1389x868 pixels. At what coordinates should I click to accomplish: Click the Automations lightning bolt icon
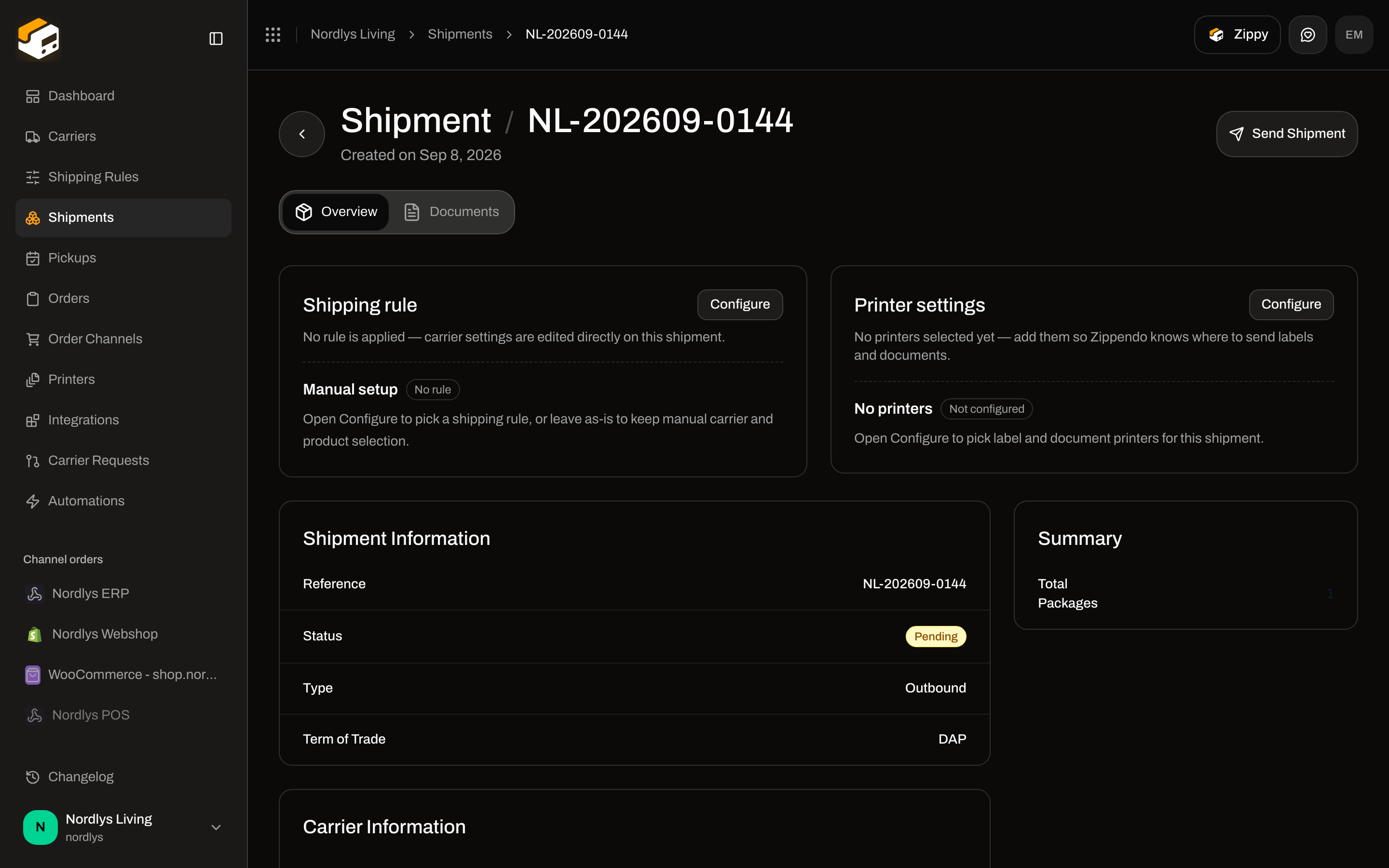(33, 501)
